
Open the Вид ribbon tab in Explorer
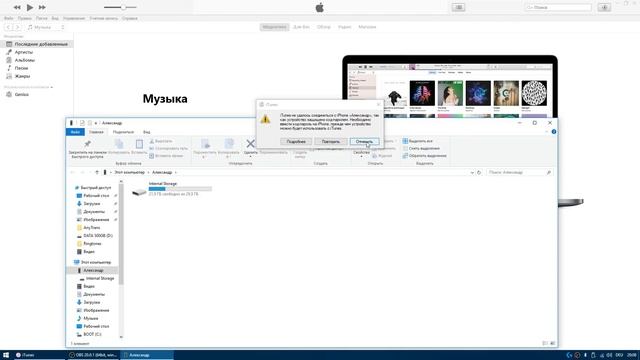click(x=147, y=132)
